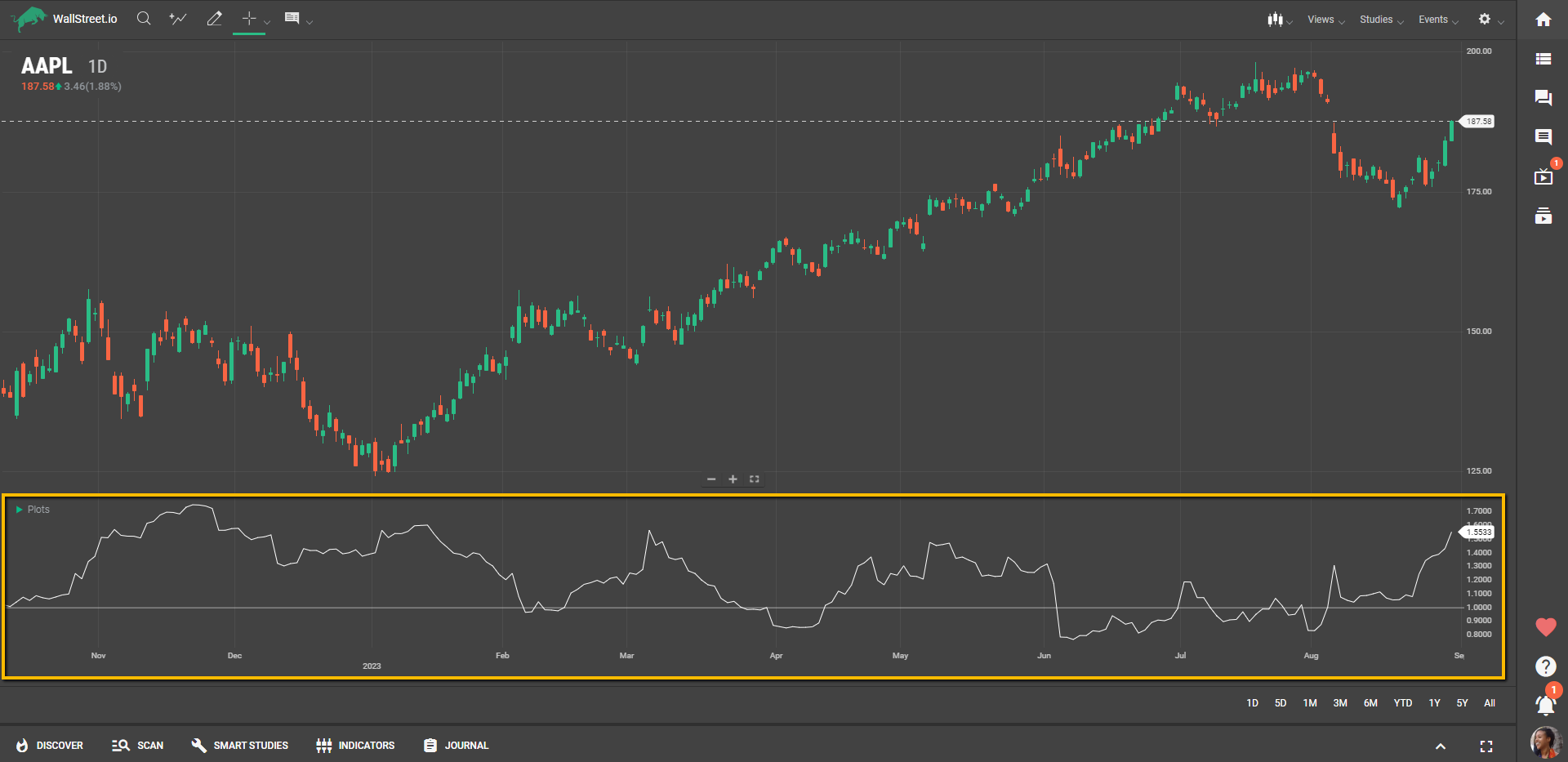Expand the Plots disclosure triangle
Viewport: 1568px width, 762px height.
(x=20, y=510)
